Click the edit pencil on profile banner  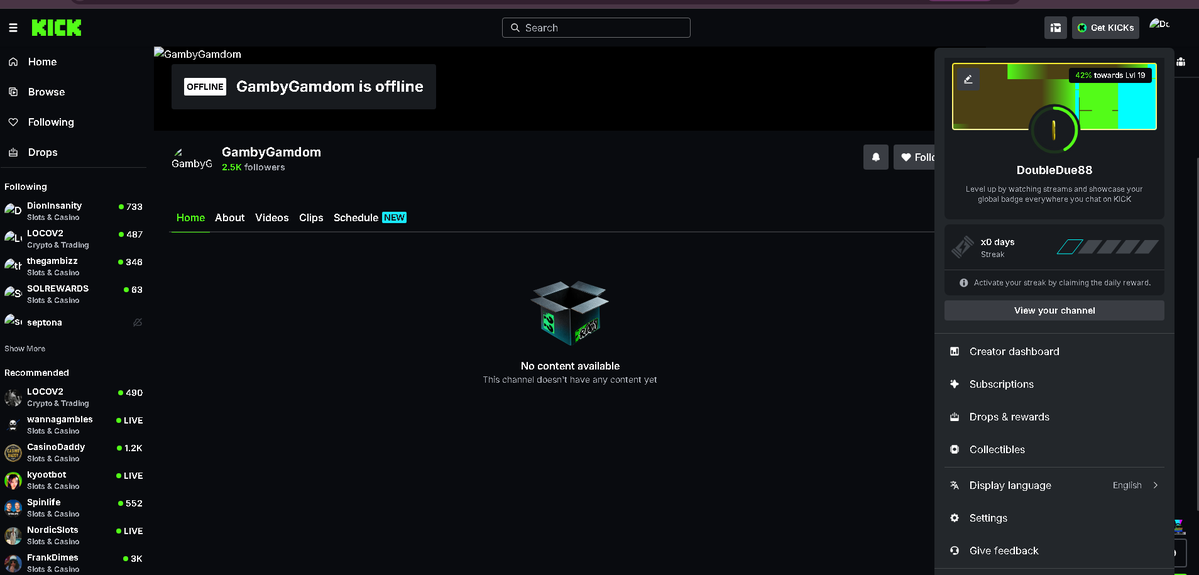pyautogui.click(x=968, y=79)
